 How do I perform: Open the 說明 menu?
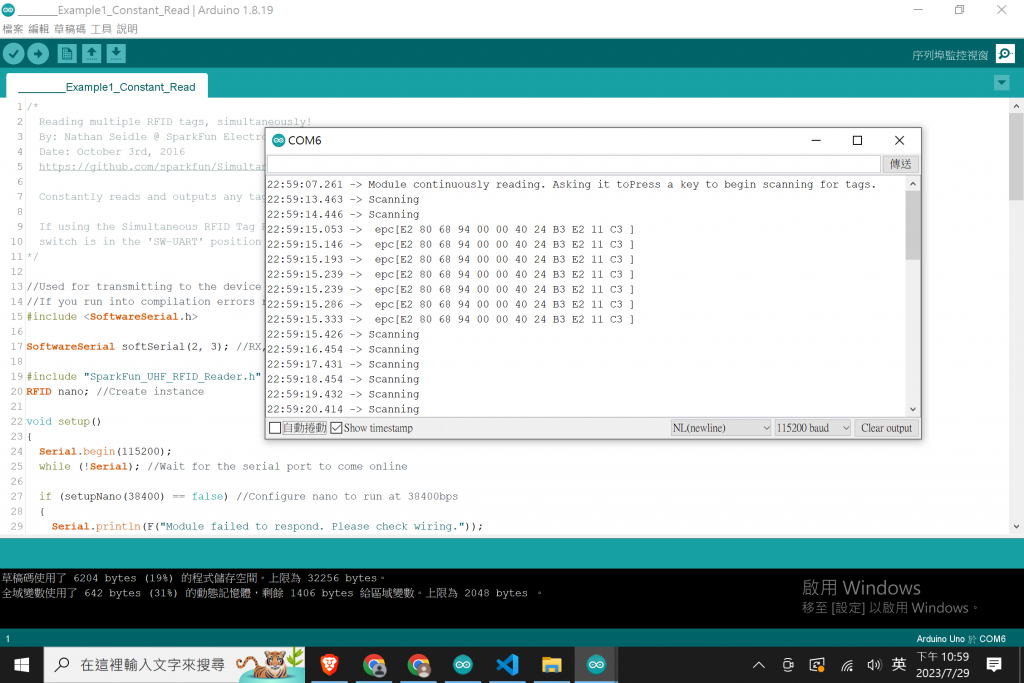coord(127,29)
